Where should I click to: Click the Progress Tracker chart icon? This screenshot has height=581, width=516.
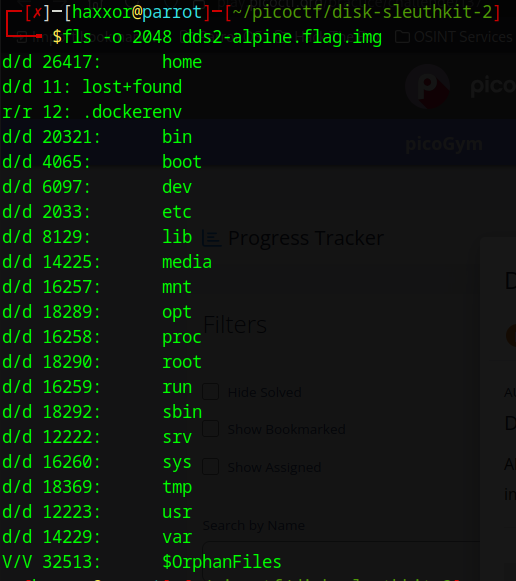212,238
